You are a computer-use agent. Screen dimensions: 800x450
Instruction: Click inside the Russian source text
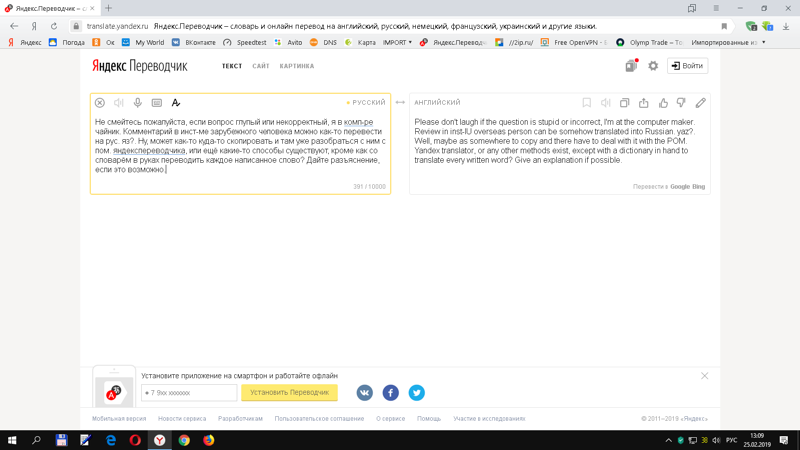pos(240,146)
